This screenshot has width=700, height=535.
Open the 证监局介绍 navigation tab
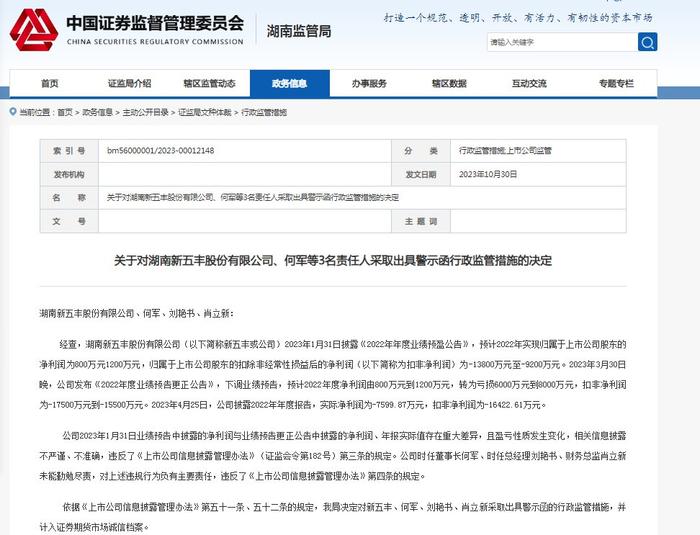point(129,84)
